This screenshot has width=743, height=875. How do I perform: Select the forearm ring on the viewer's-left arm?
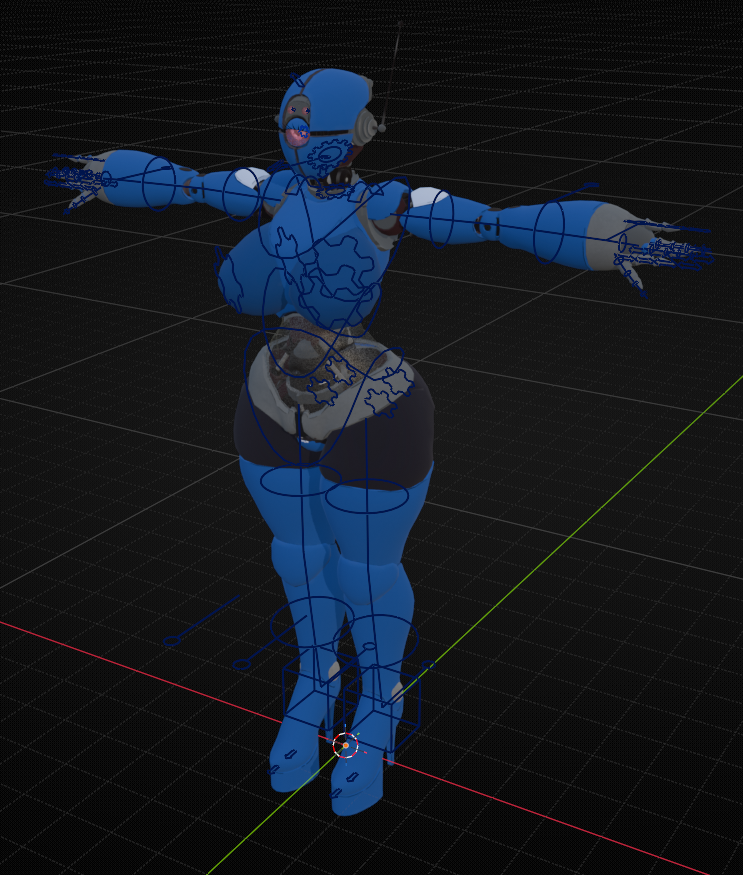159,183
